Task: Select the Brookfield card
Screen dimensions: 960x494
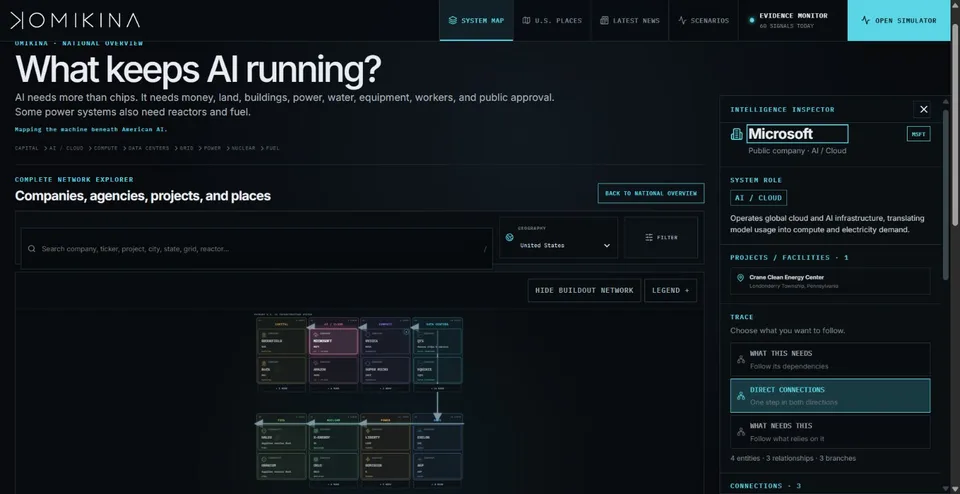Action: coord(282,342)
